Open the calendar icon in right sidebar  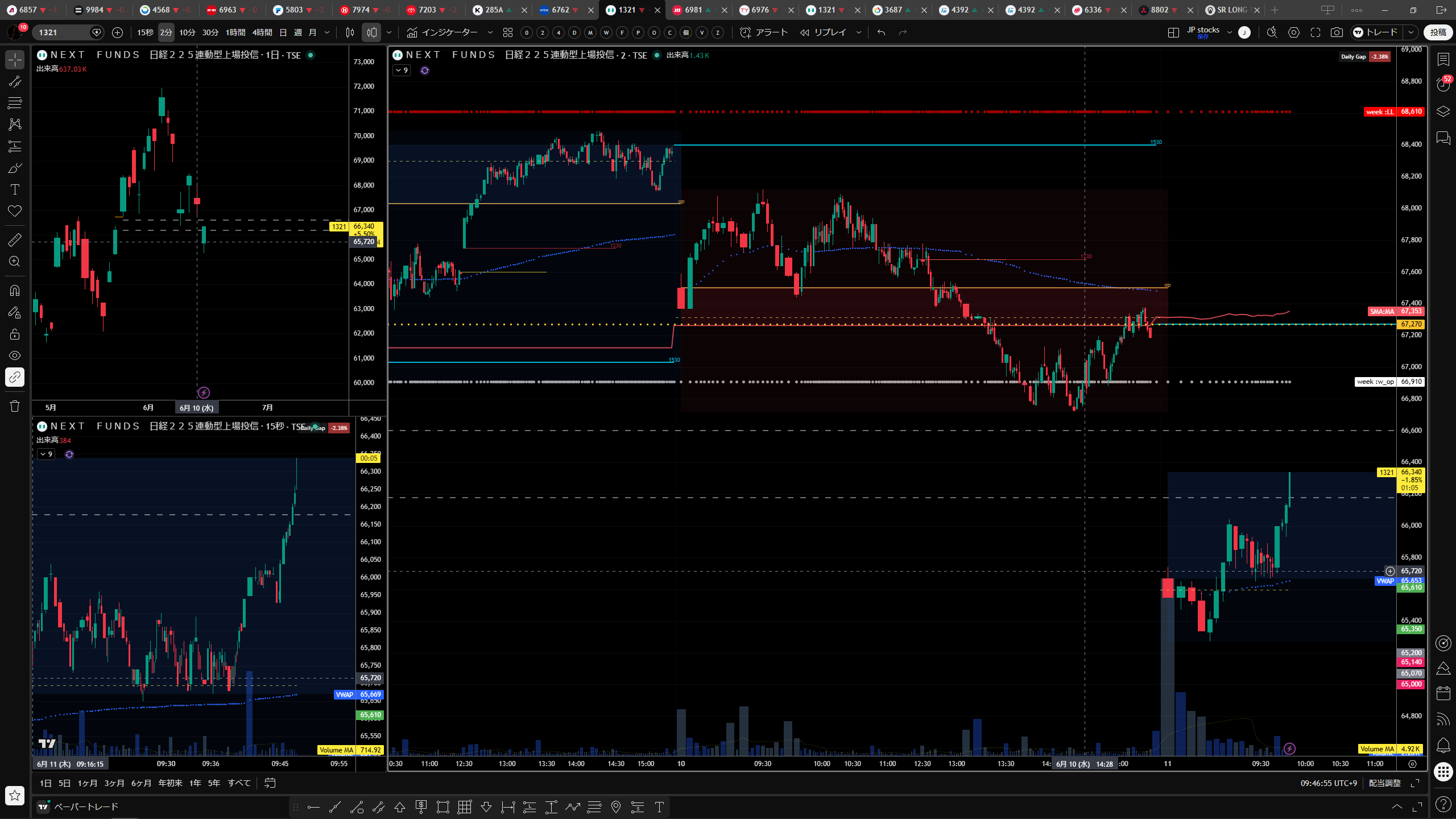point(1443,693)
